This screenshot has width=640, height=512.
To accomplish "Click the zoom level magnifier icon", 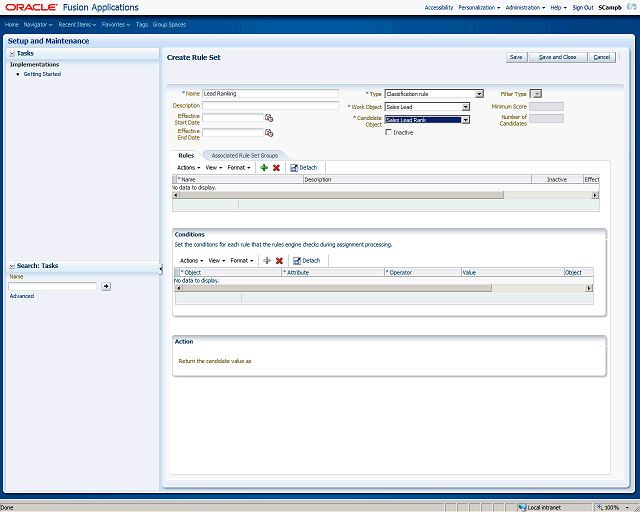I will pyautogui.click(x=600, y=508).
